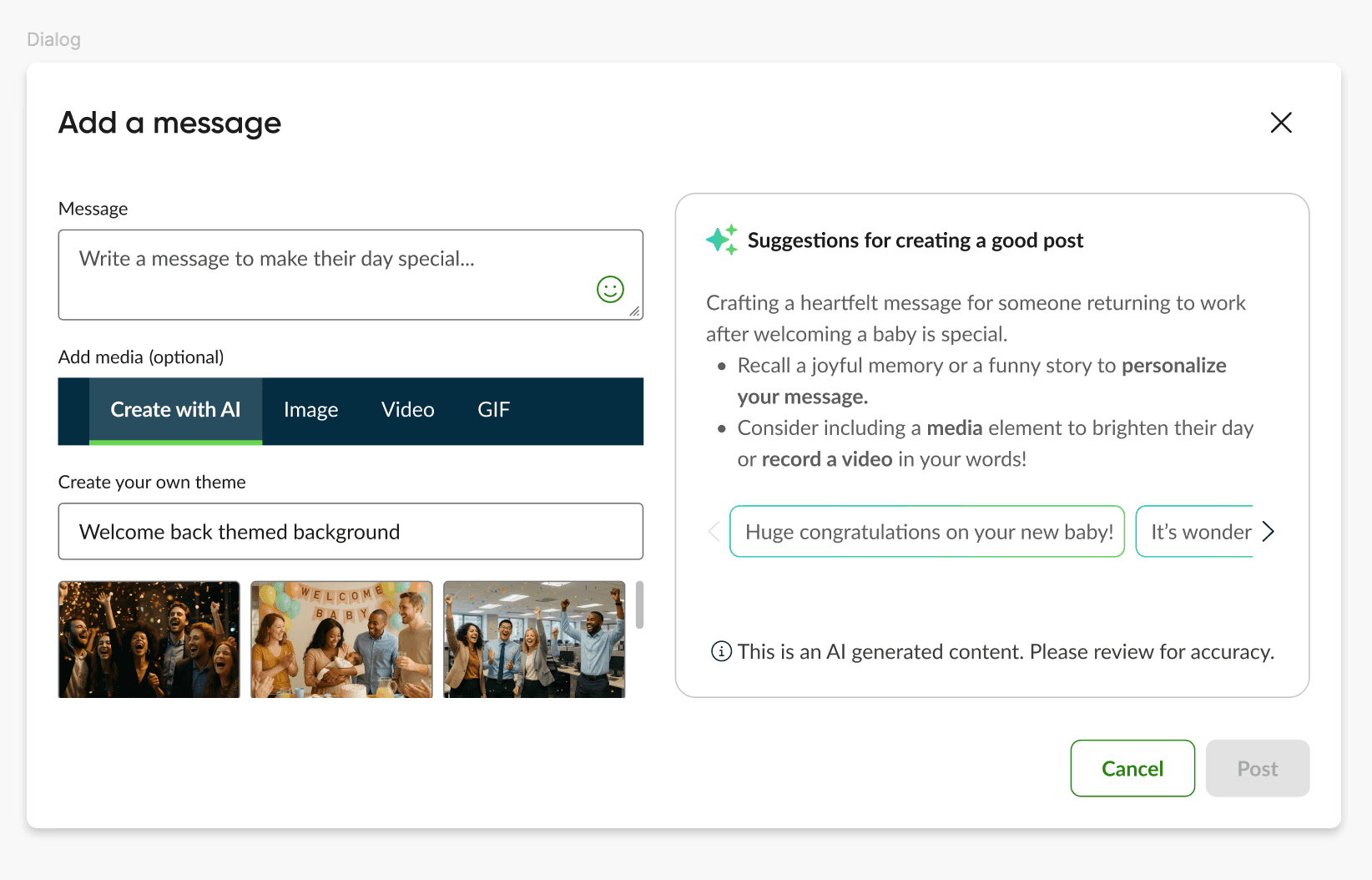This screenshot has height=880, width=1372.
Task: Click the thumbnail gallery scrollbar
Action: click(x=640, y=604)
